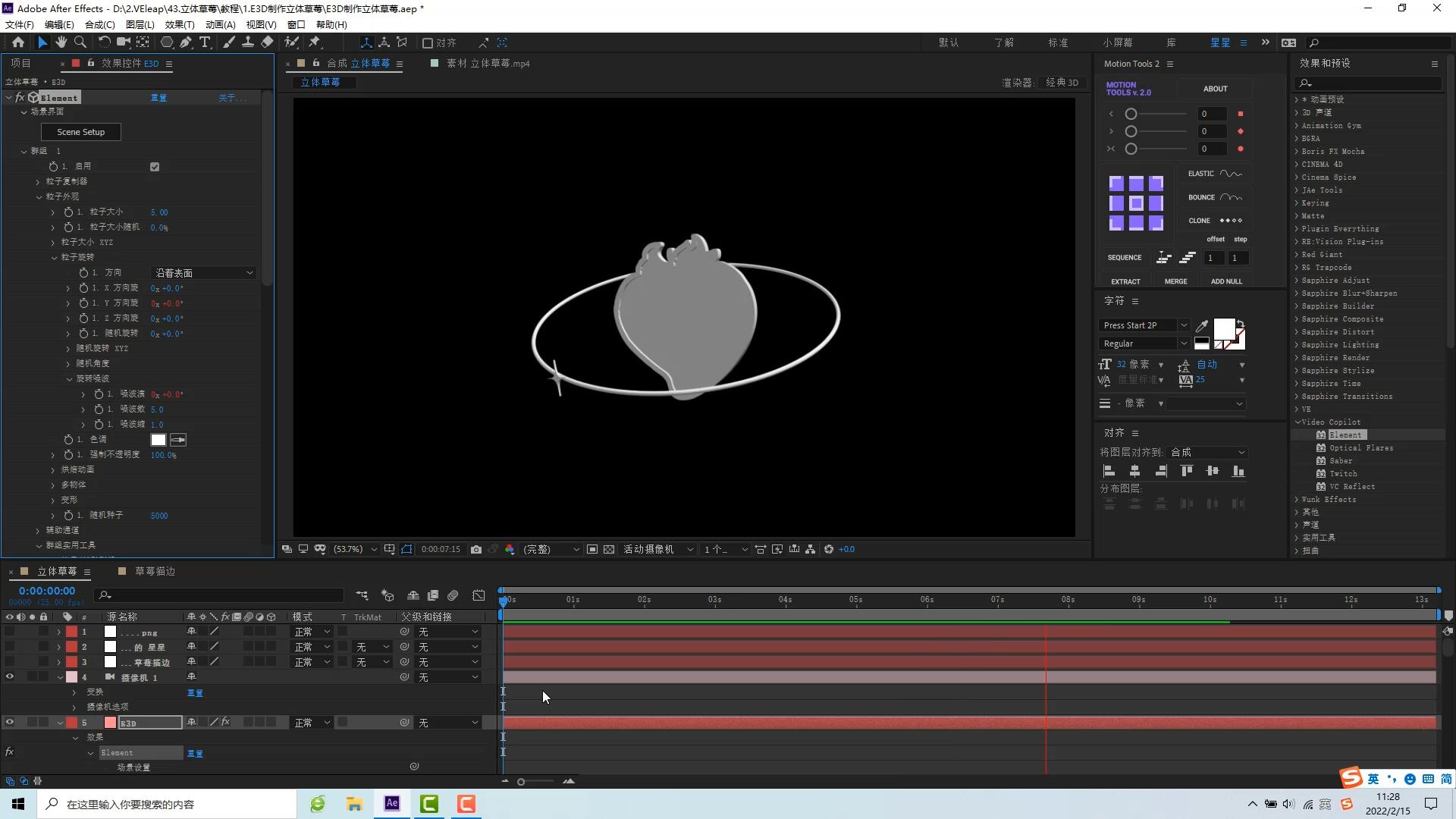Click timeline zoom slider handle
This screenshot has width=1456, height=819.
pos(521,781)
